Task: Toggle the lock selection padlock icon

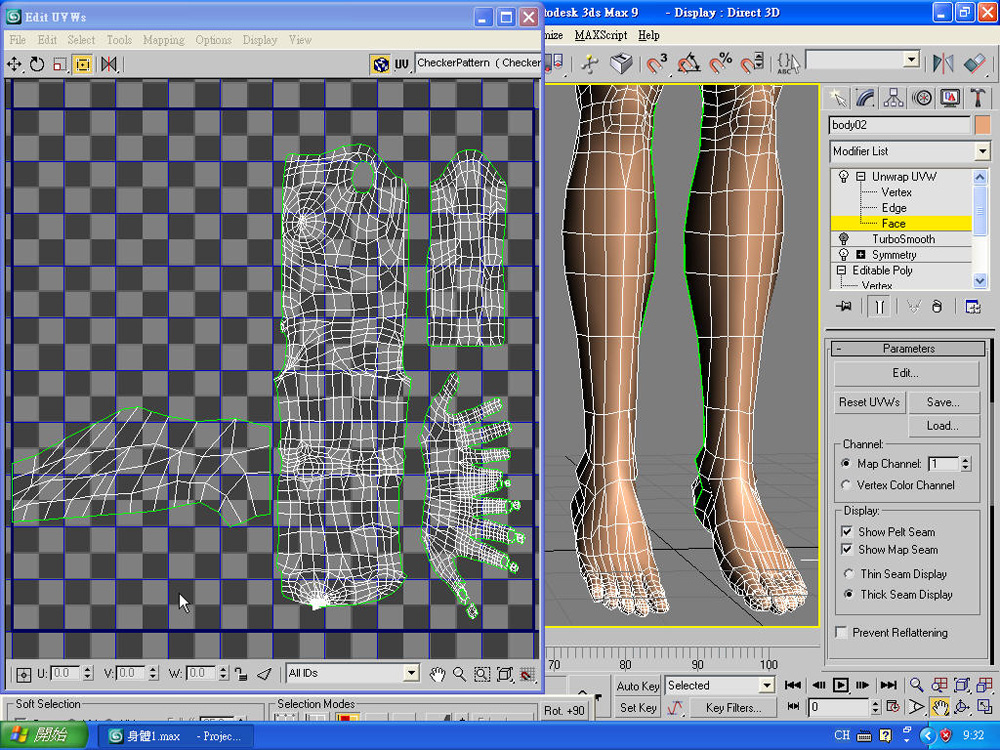Action: click(241, 673)
